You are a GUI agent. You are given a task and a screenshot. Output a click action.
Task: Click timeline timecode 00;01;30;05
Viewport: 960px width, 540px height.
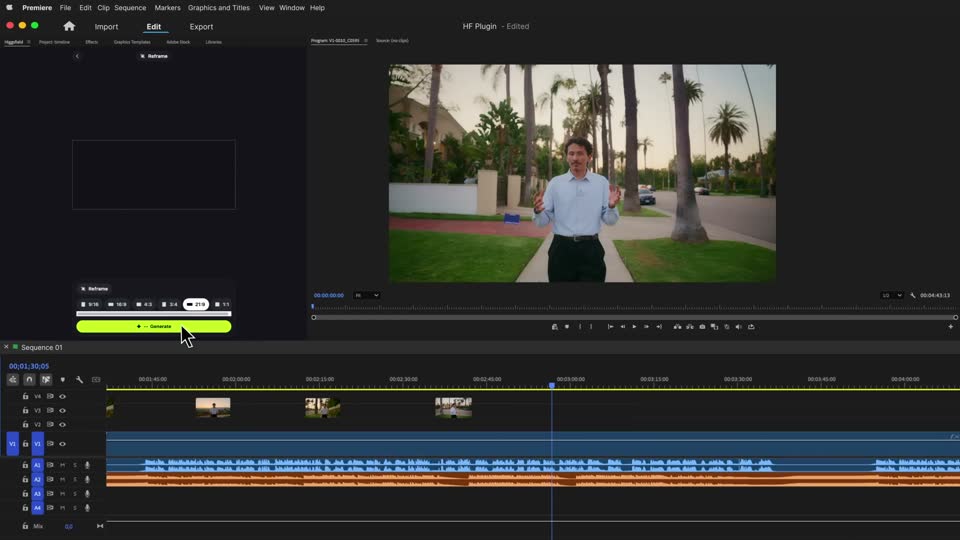(x=29, y=366)
